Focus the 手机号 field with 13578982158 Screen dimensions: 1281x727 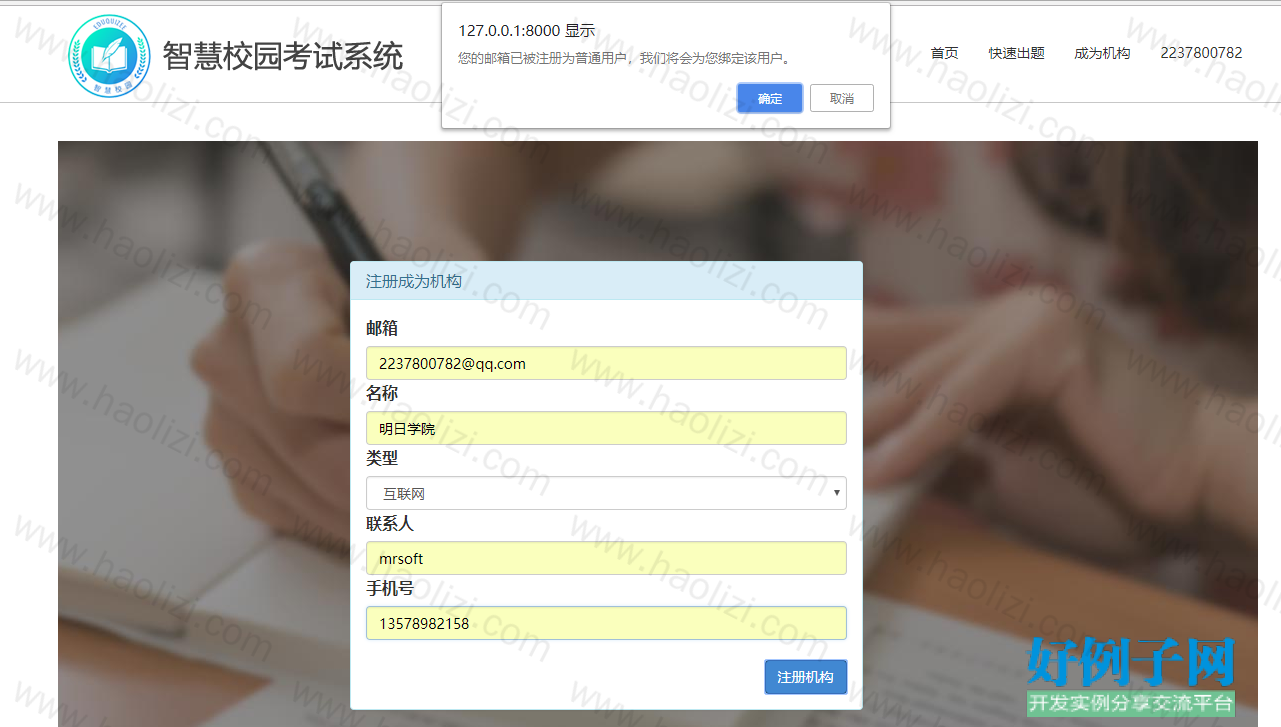[x=606, y=623]
